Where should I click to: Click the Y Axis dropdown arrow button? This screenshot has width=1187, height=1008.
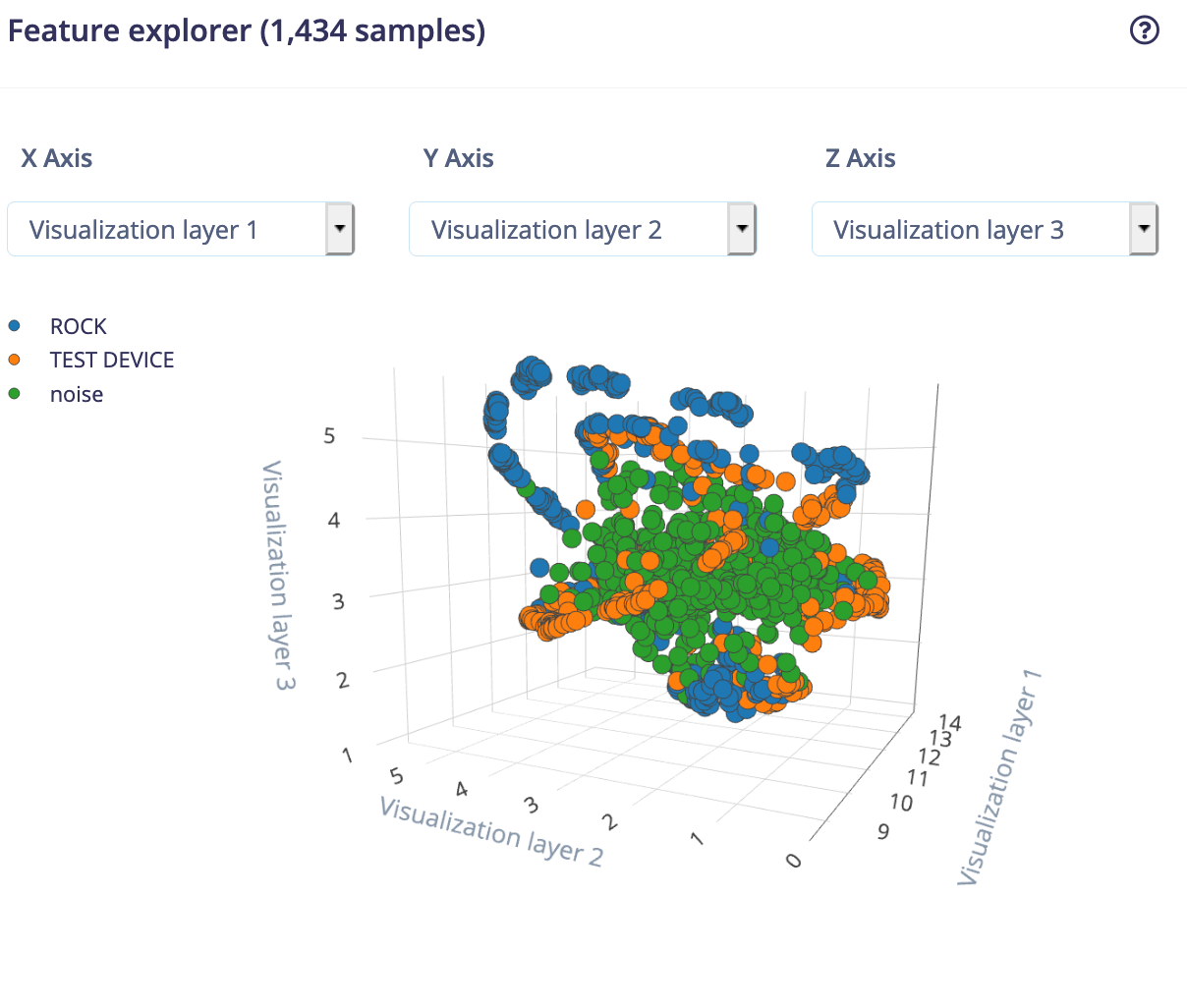[x=742, y=229]
